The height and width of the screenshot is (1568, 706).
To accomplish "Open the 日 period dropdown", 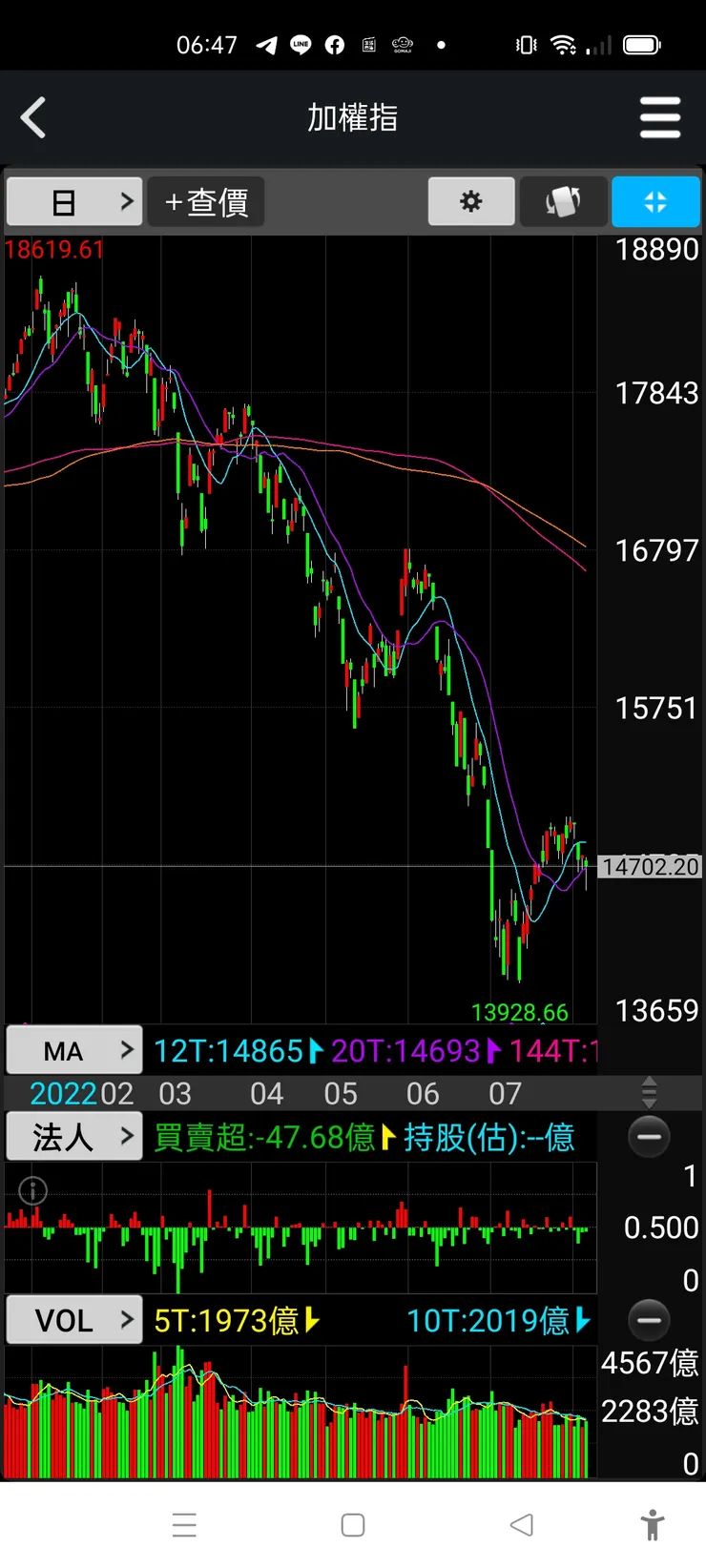I will pyautogui.click(x=74, y=201).
